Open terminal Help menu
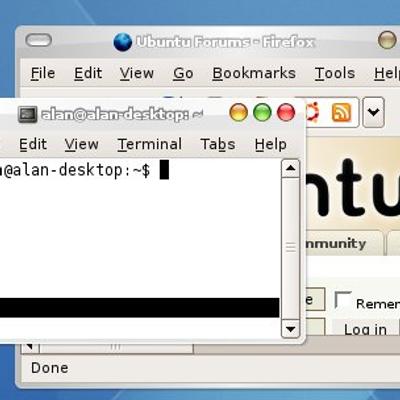The width and height of the screenshot is (400, 400). pos(270,145)
